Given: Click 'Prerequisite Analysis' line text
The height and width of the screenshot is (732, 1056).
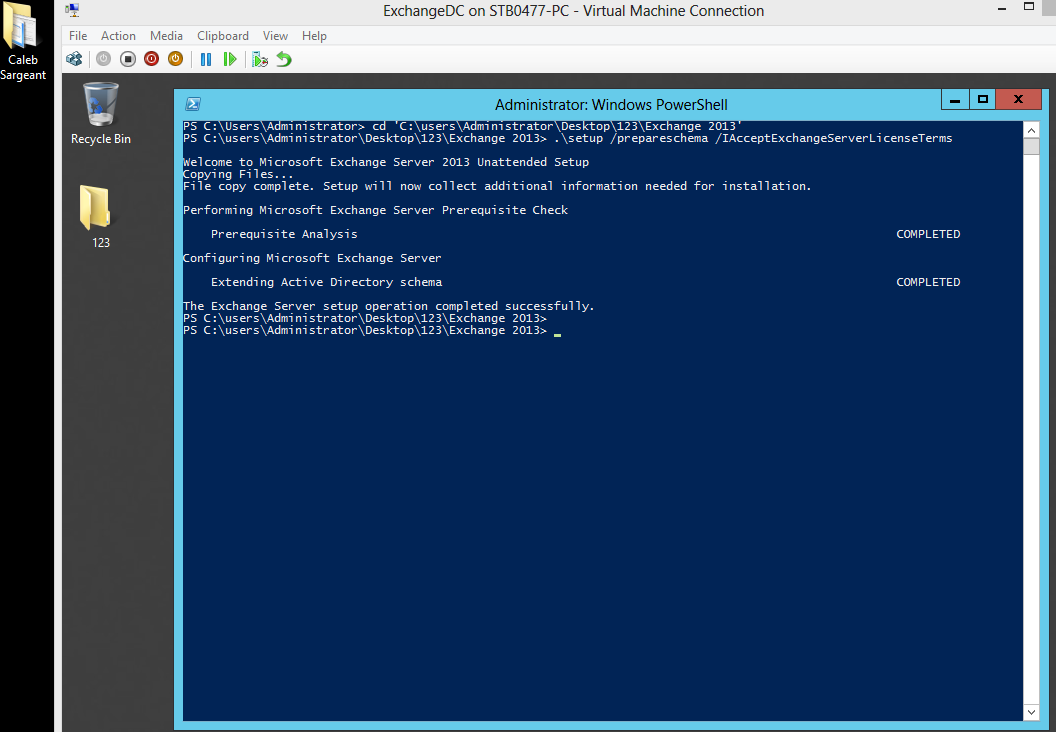Looking at the screenshot, I should (x=284, y=234).
